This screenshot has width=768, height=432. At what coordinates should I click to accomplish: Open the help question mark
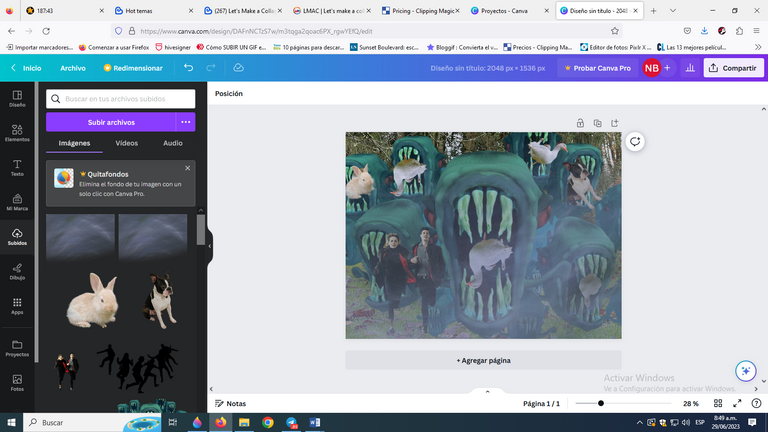pos(756,403)
